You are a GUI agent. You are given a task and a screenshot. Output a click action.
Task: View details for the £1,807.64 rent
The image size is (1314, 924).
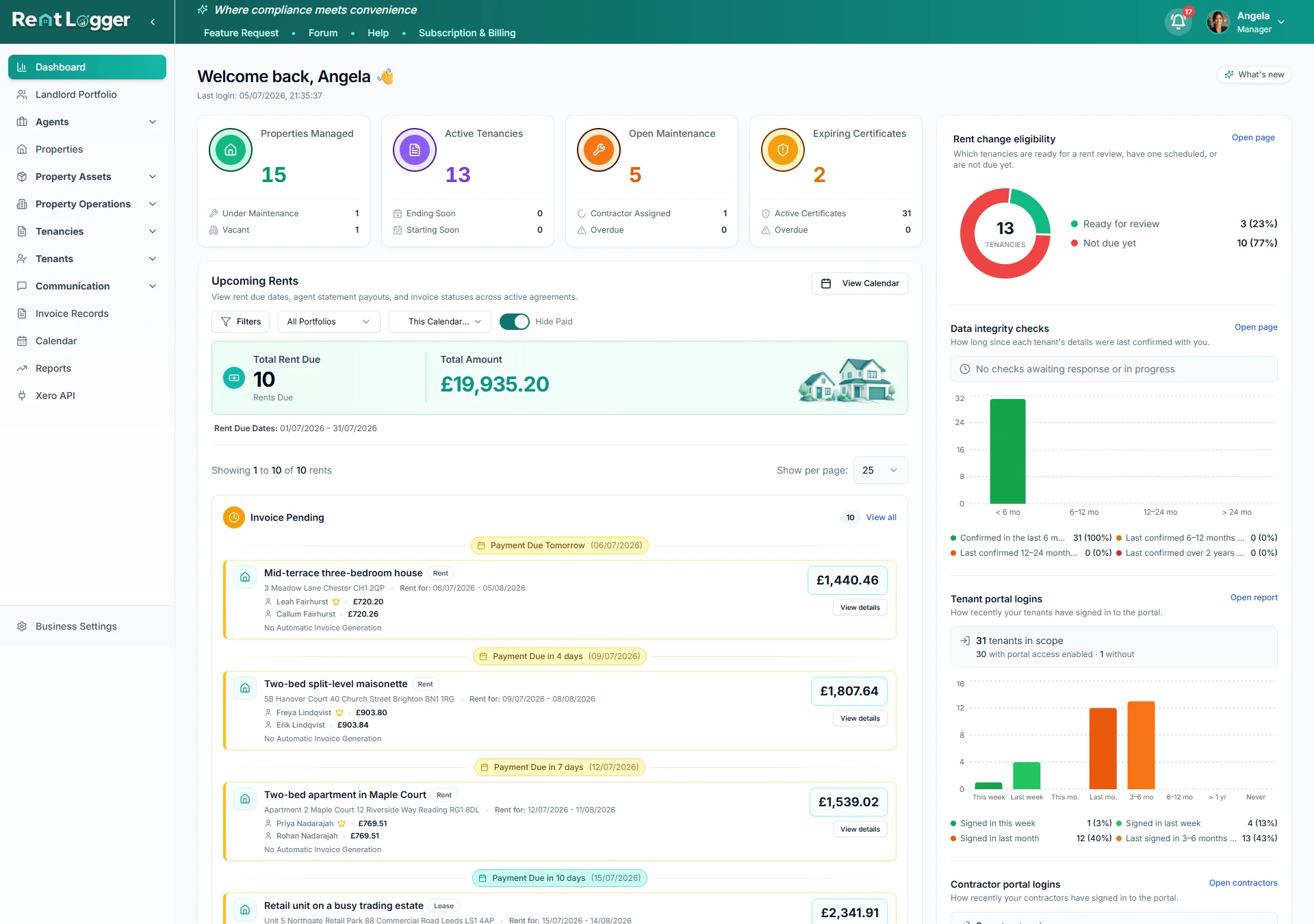point(860,719)
